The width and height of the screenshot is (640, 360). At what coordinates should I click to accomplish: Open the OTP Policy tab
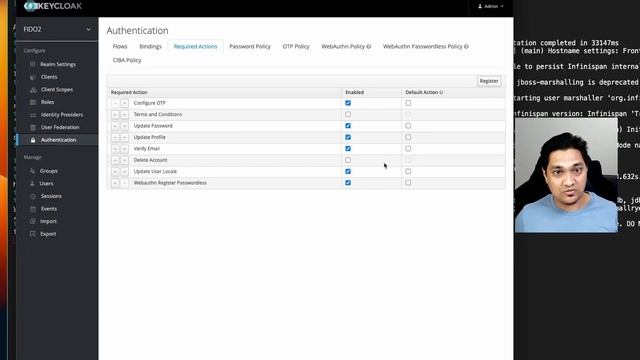click(x=296, y=47)
